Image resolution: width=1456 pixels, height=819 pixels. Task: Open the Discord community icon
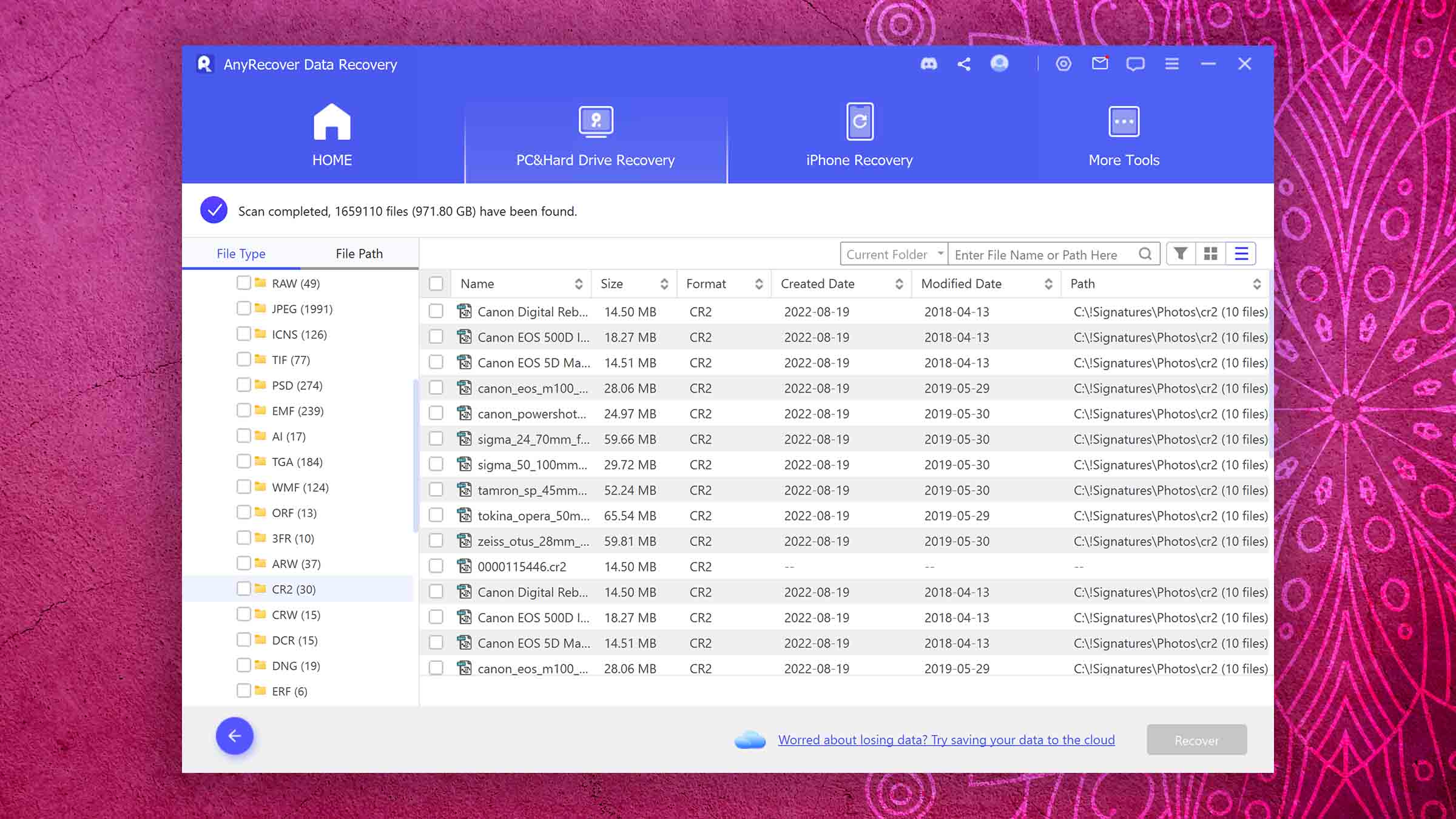pyautogui.click(x=928, y=64)
